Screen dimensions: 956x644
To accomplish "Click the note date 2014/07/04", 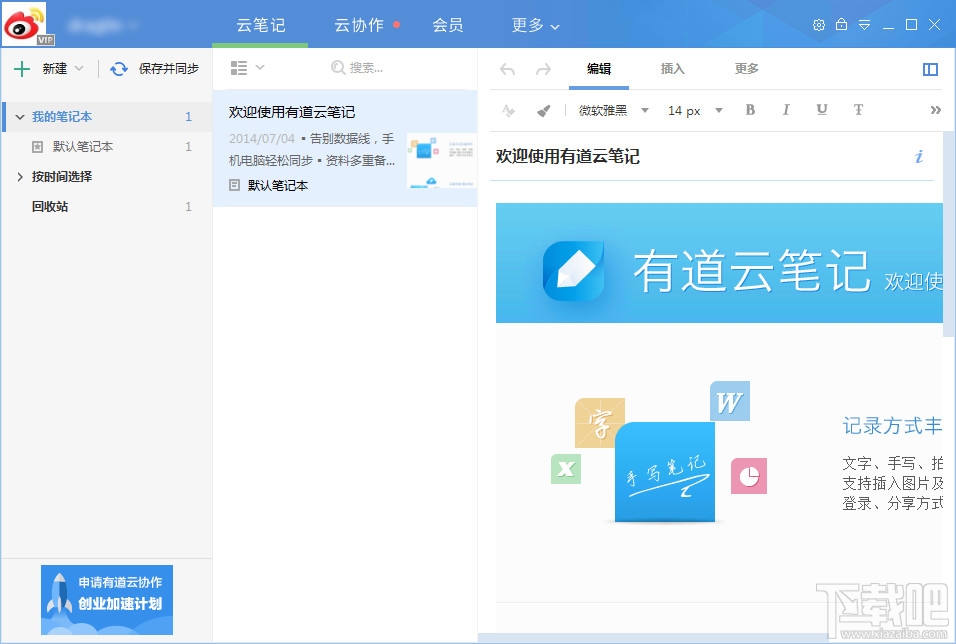I will (x=262, y=139).
